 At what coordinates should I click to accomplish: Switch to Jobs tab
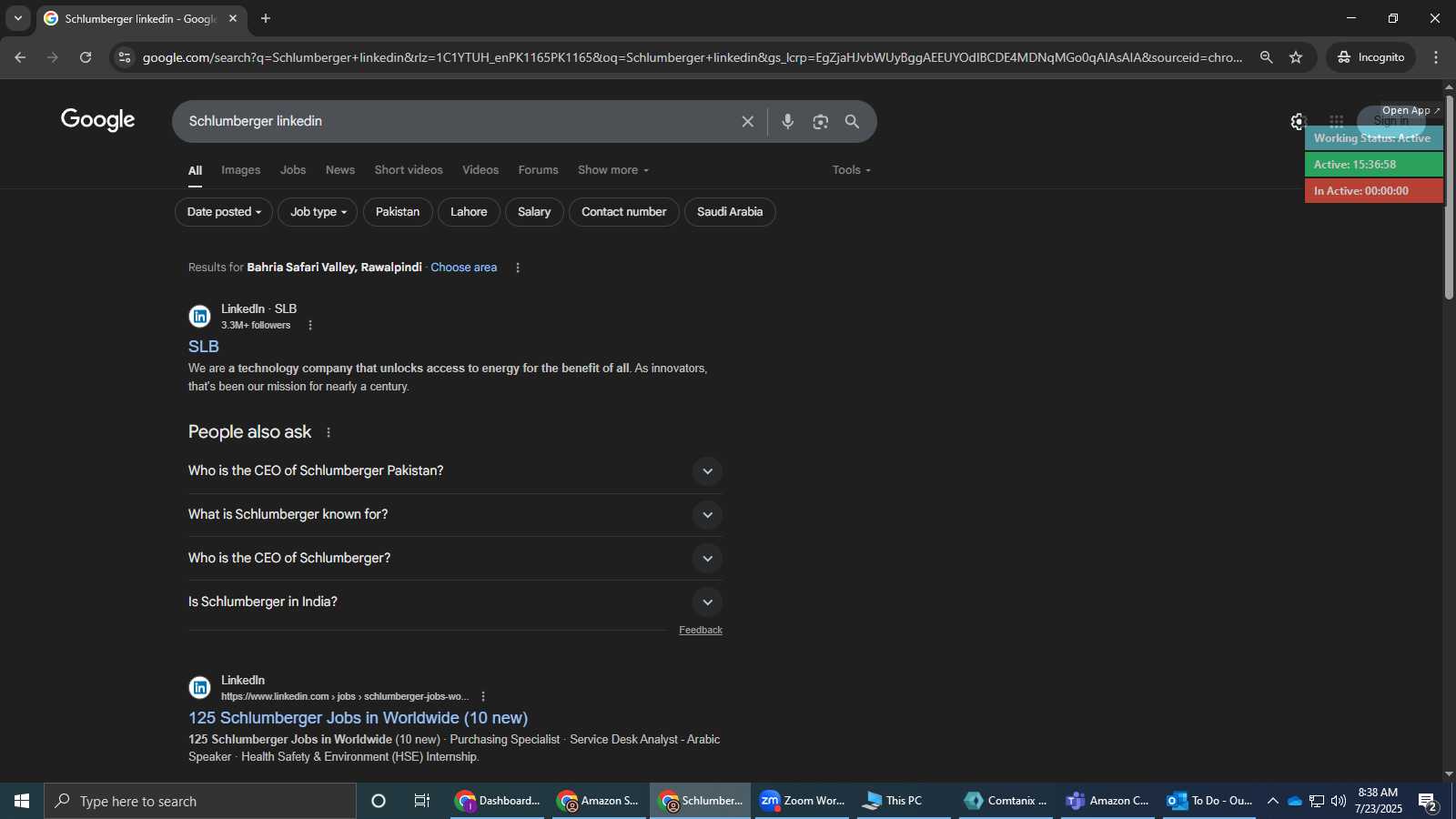pyautogui.click(x=293, y=170)
